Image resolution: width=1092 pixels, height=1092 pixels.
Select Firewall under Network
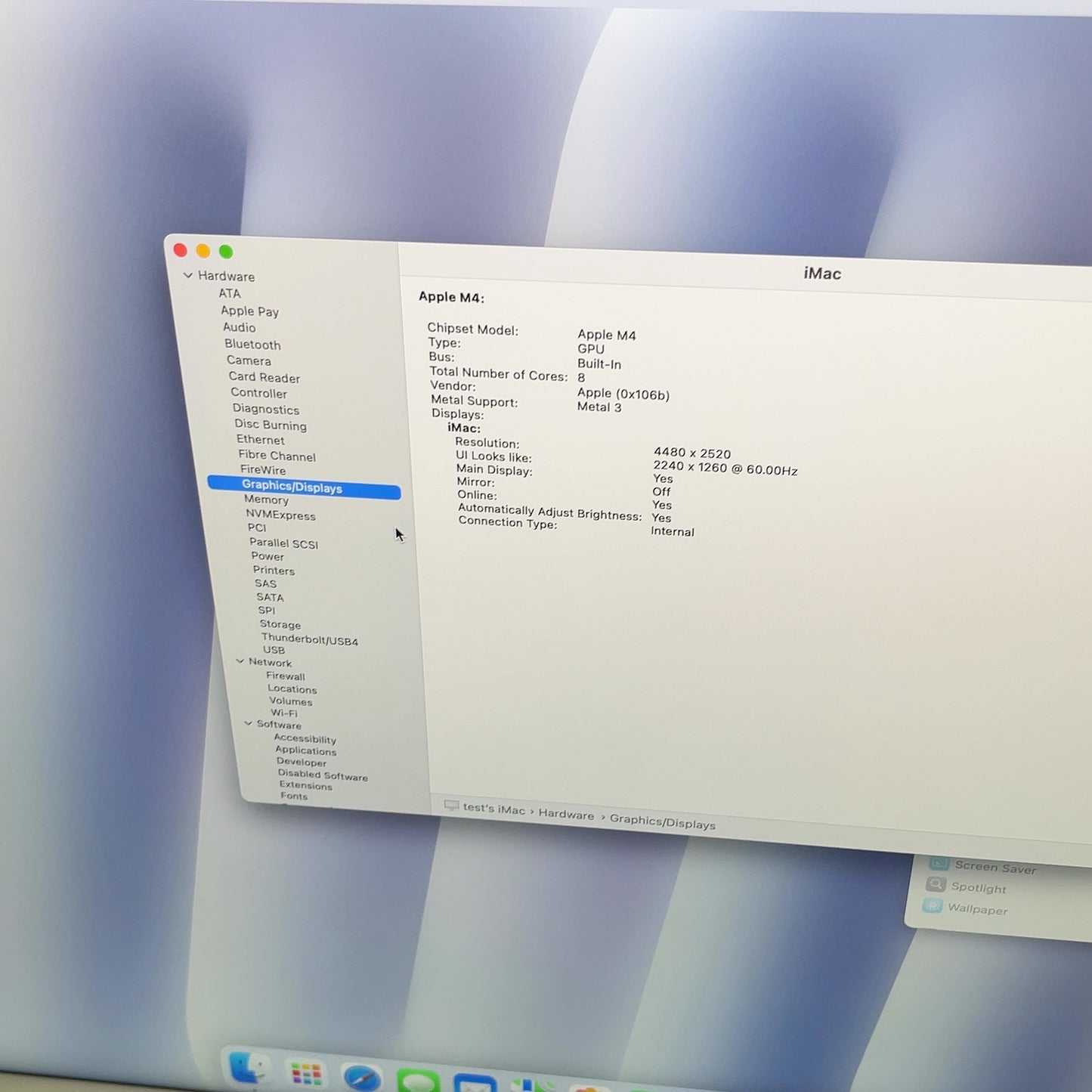click(x=286, y=676)
